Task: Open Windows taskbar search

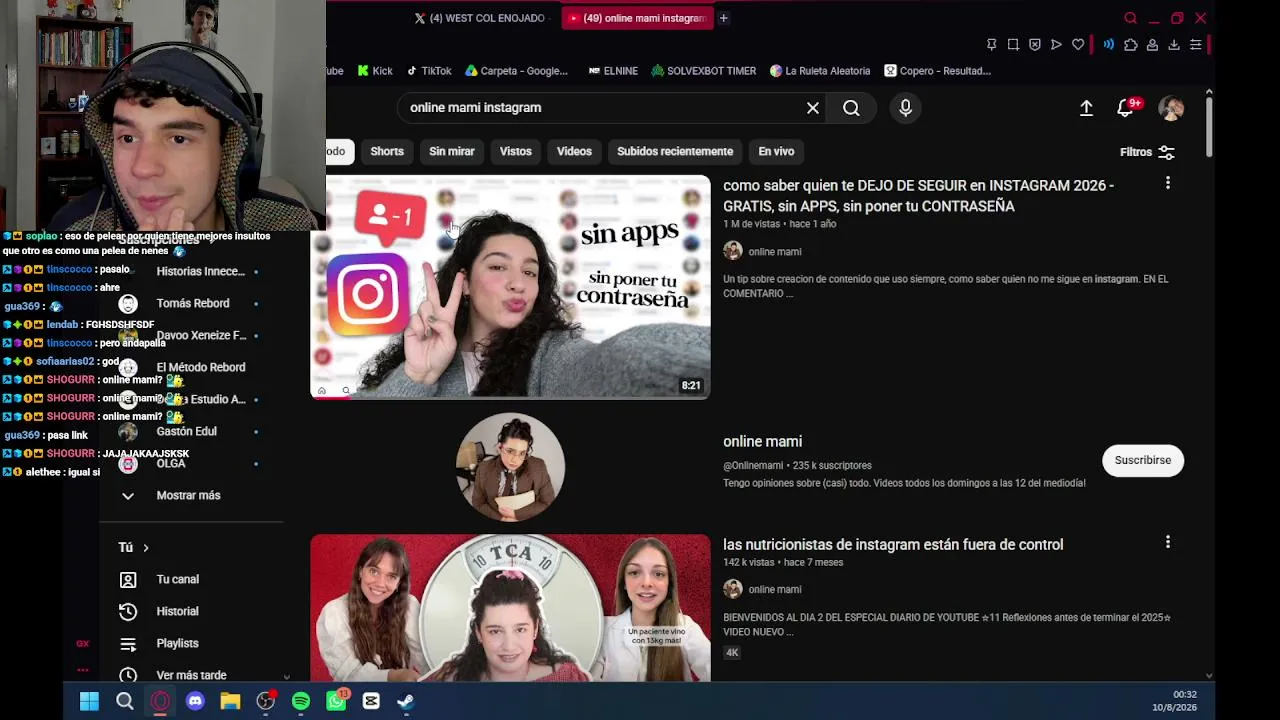Action: (125, 702)
